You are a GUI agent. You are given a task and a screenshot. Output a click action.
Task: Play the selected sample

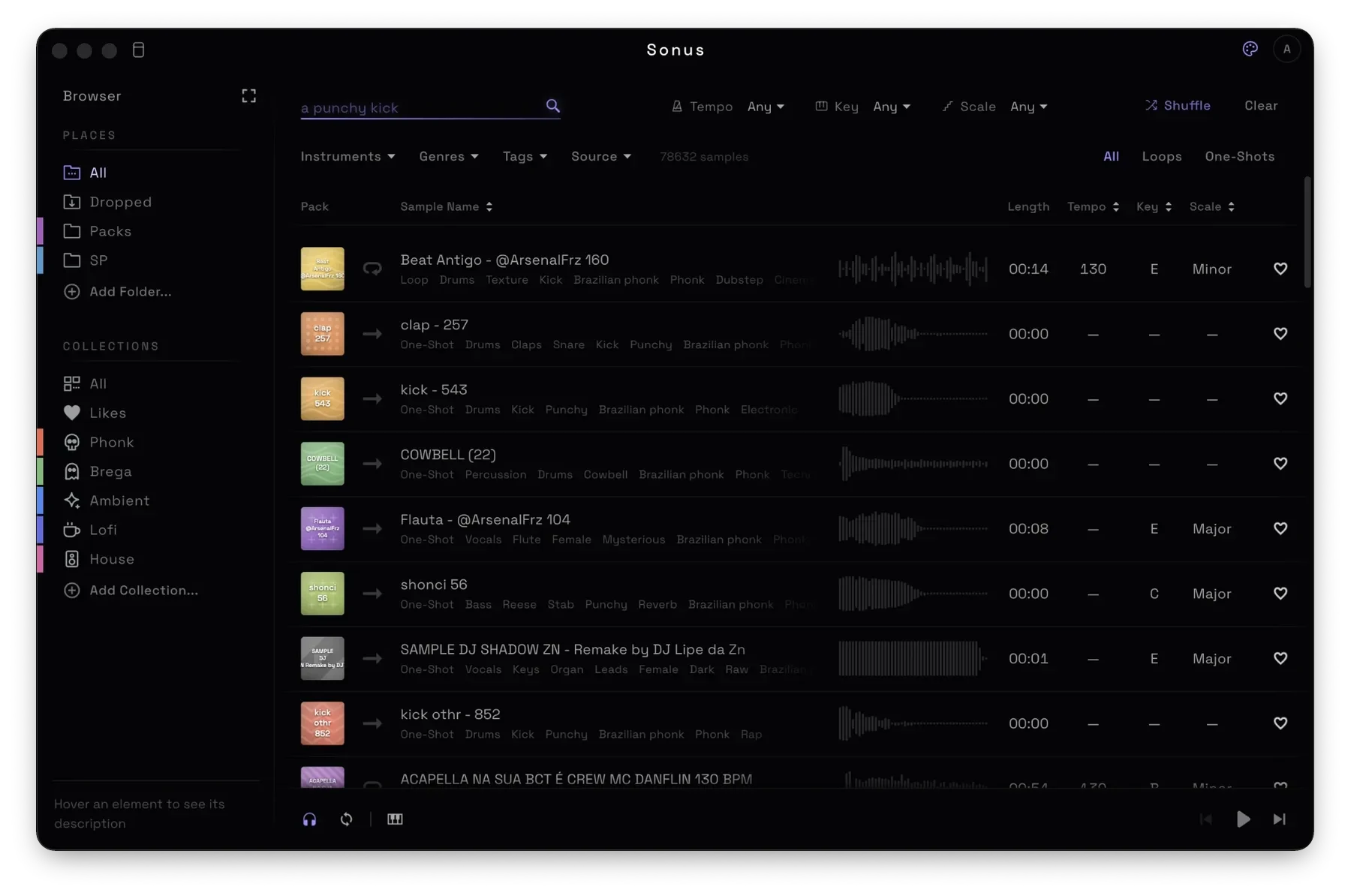[1243, 819]
